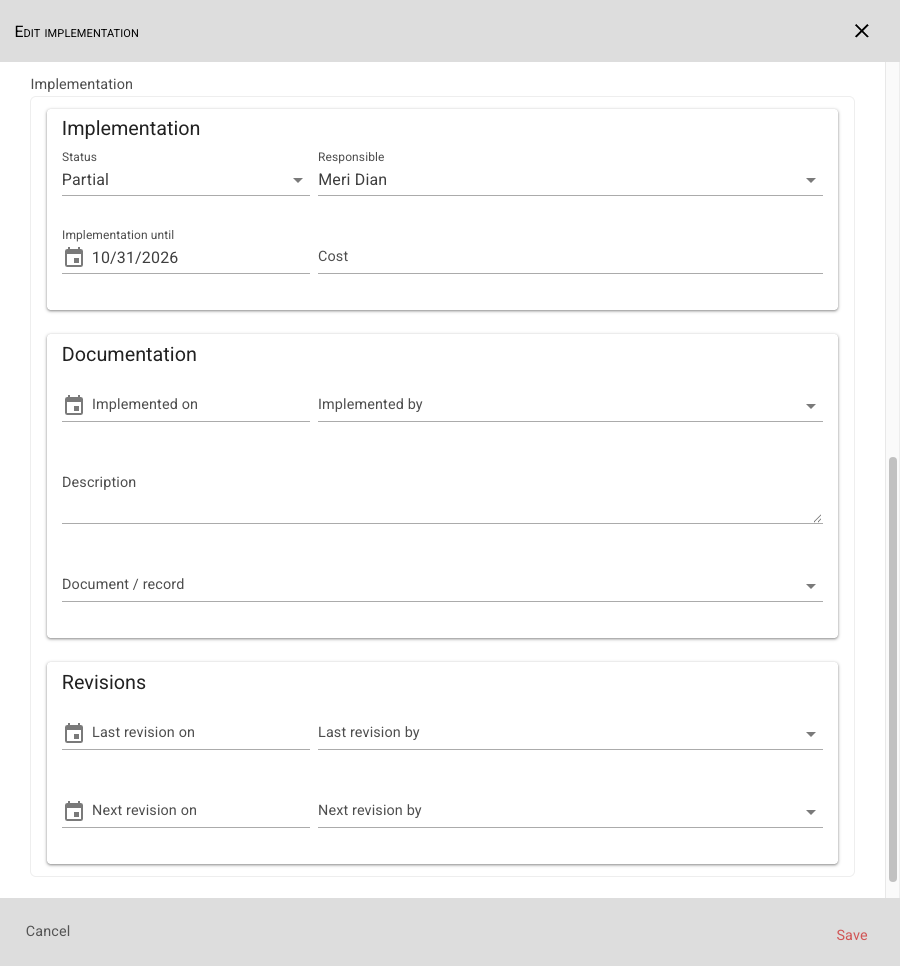Save the implementation changes

click(x=851, y=935)
